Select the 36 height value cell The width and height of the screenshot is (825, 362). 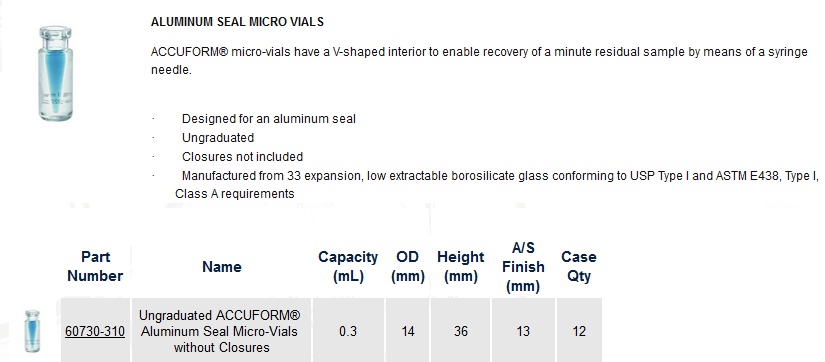(x=460, y=331)
